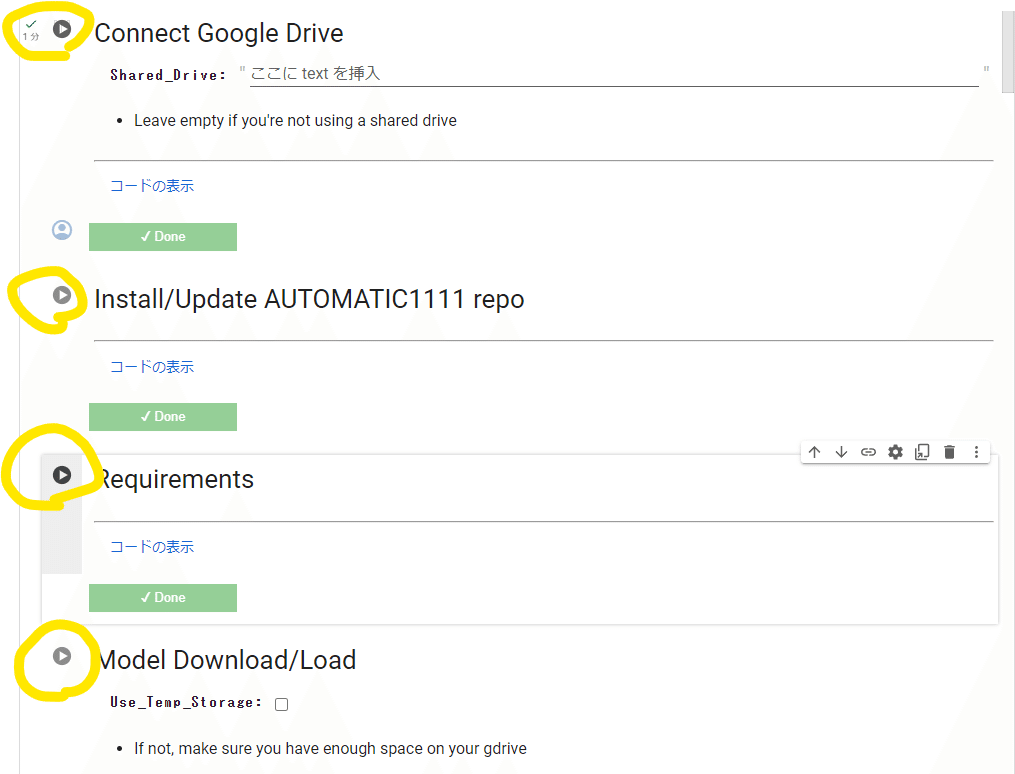Open more cell actions menu
This screenshot has width=1015, height=774.
pyautogui.click(x=976, y=452)
